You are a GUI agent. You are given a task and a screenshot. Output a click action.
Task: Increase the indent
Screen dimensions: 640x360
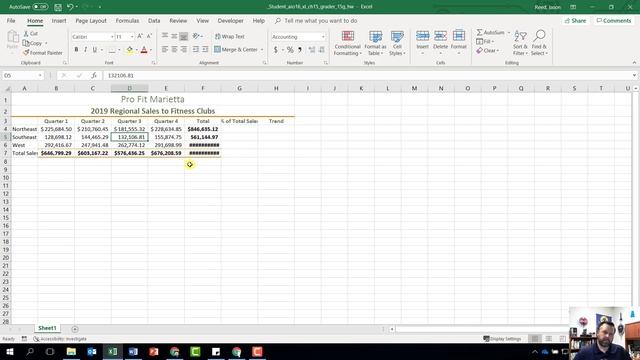coord(205,49)
